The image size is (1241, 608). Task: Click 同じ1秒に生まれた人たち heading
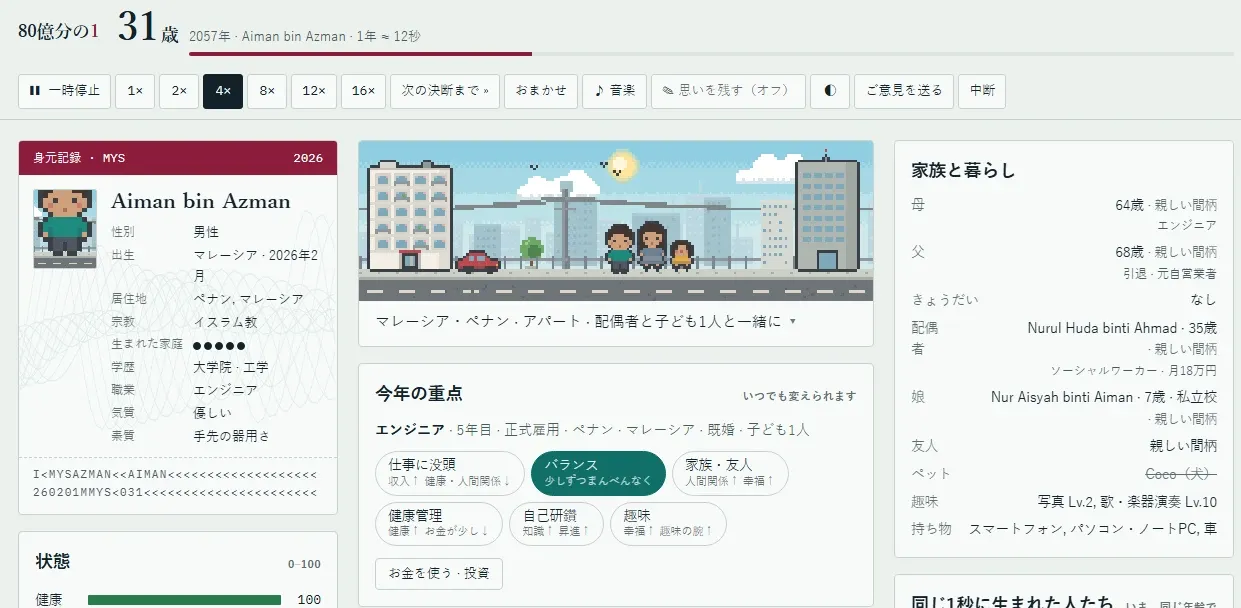[x=1012, y=603]
